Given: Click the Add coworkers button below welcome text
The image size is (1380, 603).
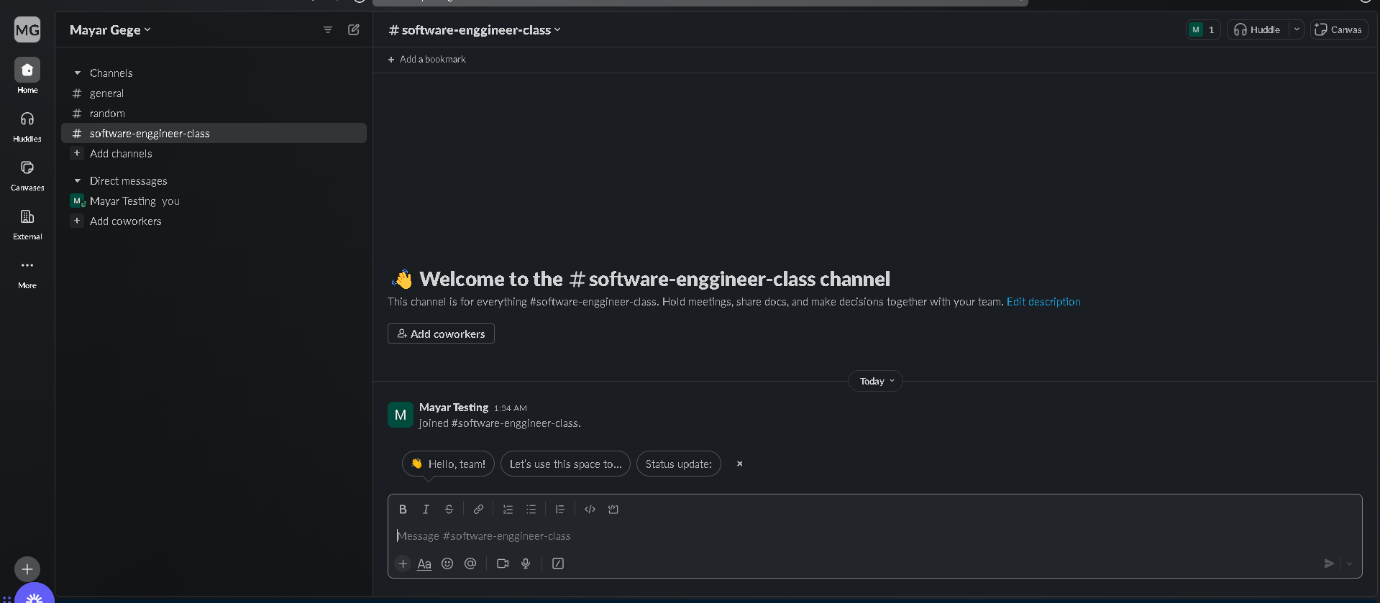Looking at the screenshot, I should pos(441,334).
